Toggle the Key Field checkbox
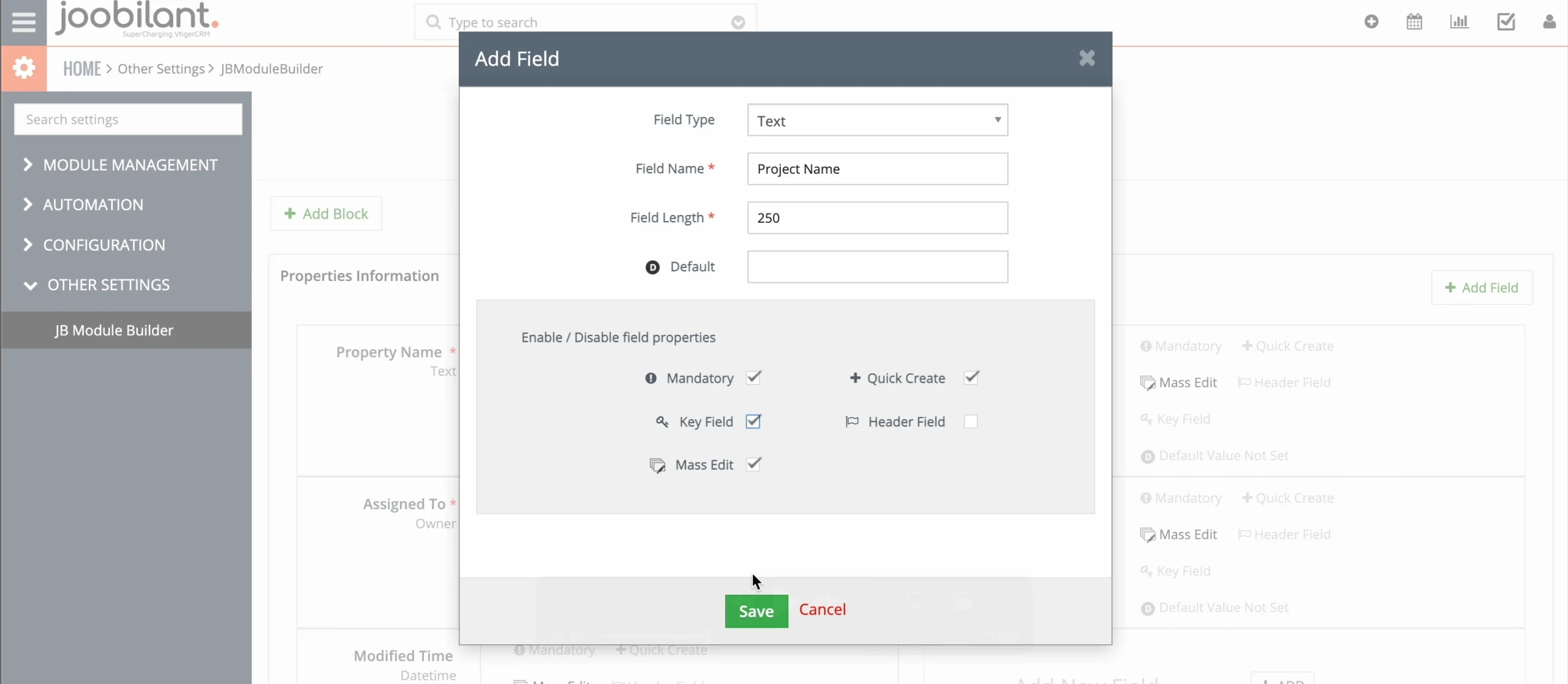Image resolution: width=1568 pixels, height=684 pixels. pyautogui.click(x=753, y=421)
